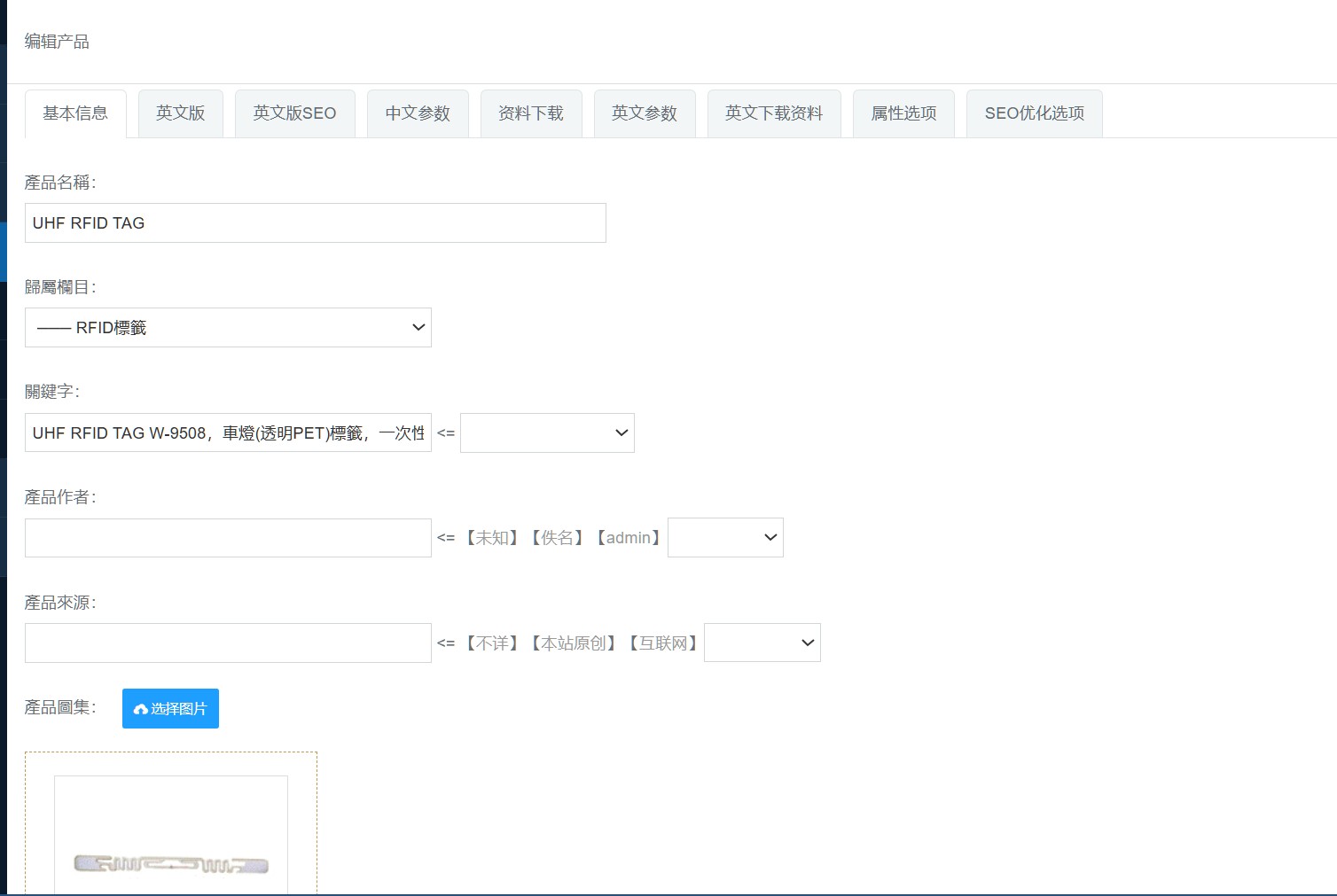
Task: Select the 【互联网】 source shortcut
Action: tap(663, 643)
